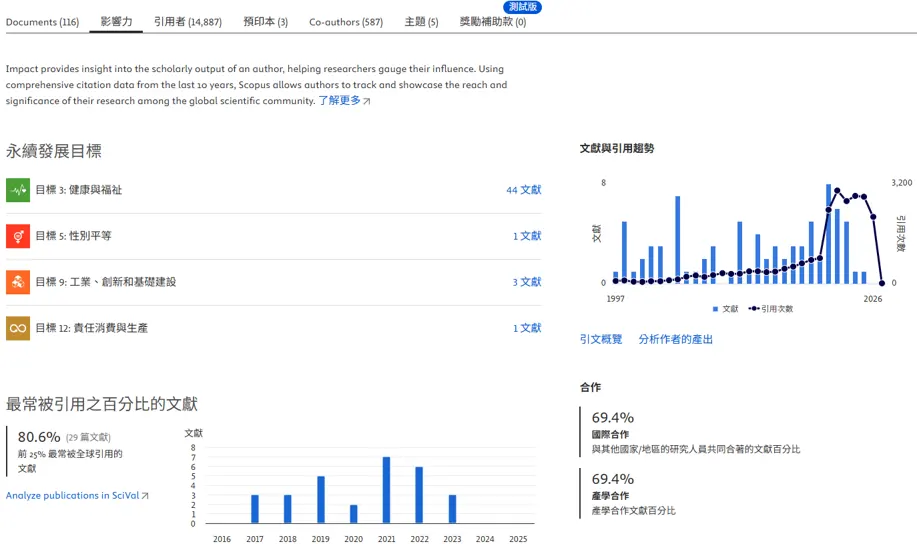Open the 預印本 (3) tab
917x544 pixels.
pos(266,22)
